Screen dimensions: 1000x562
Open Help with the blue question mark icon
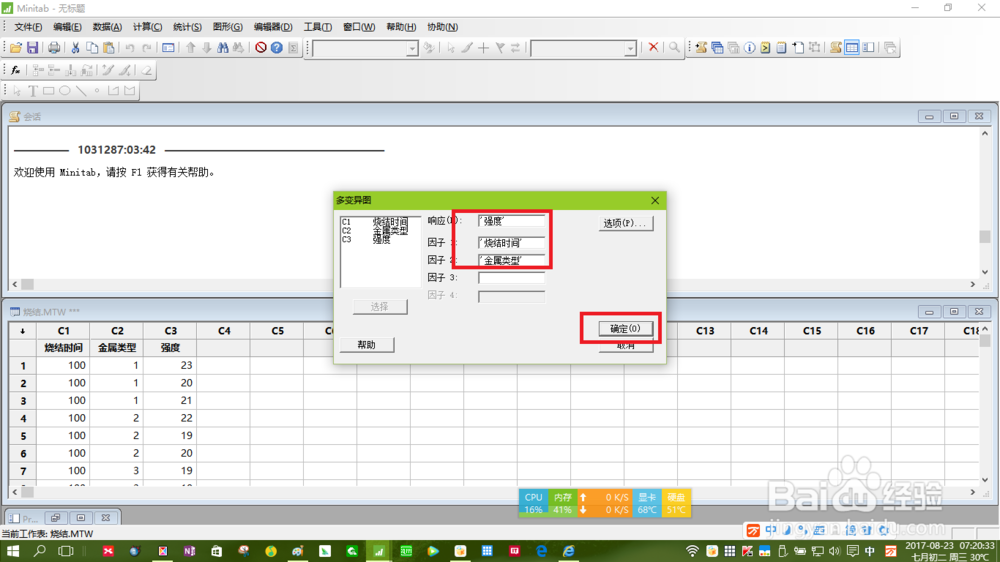276,48
